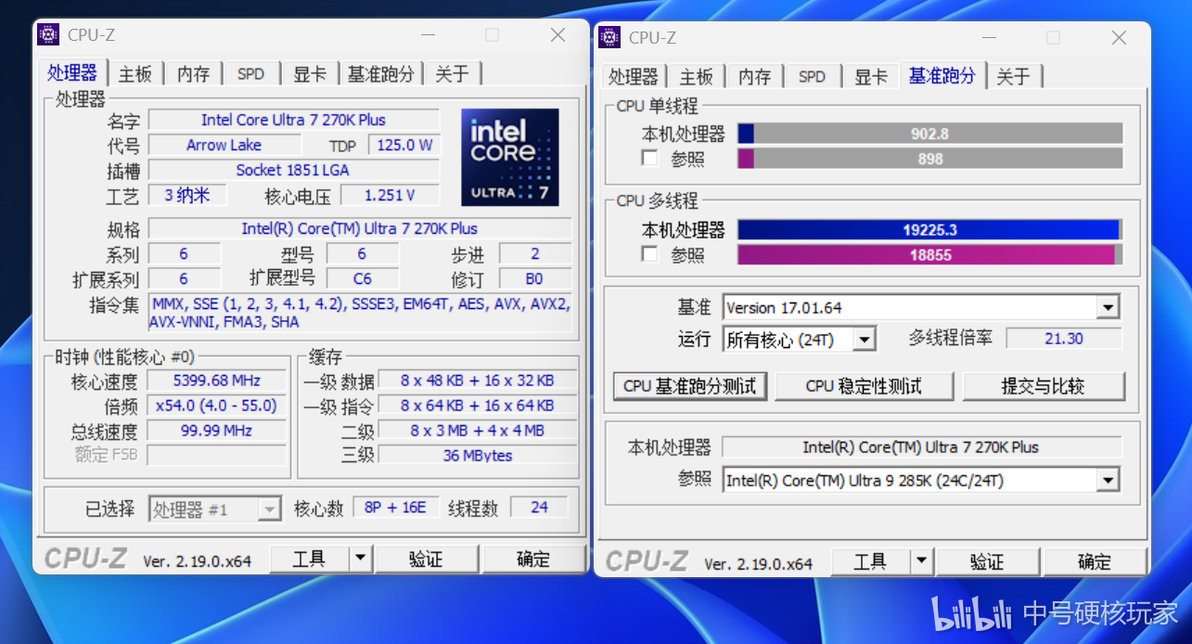Click 工具 button in right window
The width and height of the screenshot is (1192, 644).
click(x=870, y=562)
